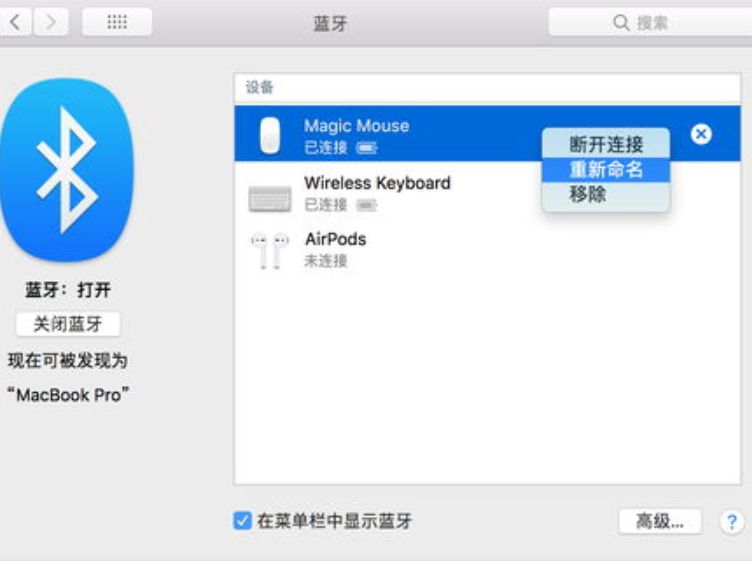Show all preferences via grid icon
Image resolution: width=752 pixels, height=564 pixels.
coord(117,22)
